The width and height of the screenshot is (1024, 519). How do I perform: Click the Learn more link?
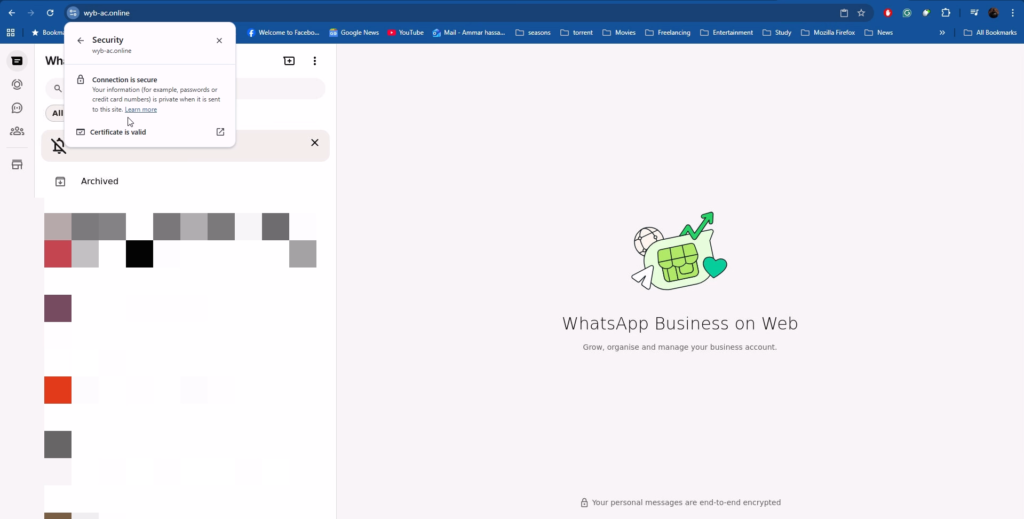(x=141, y=109)
